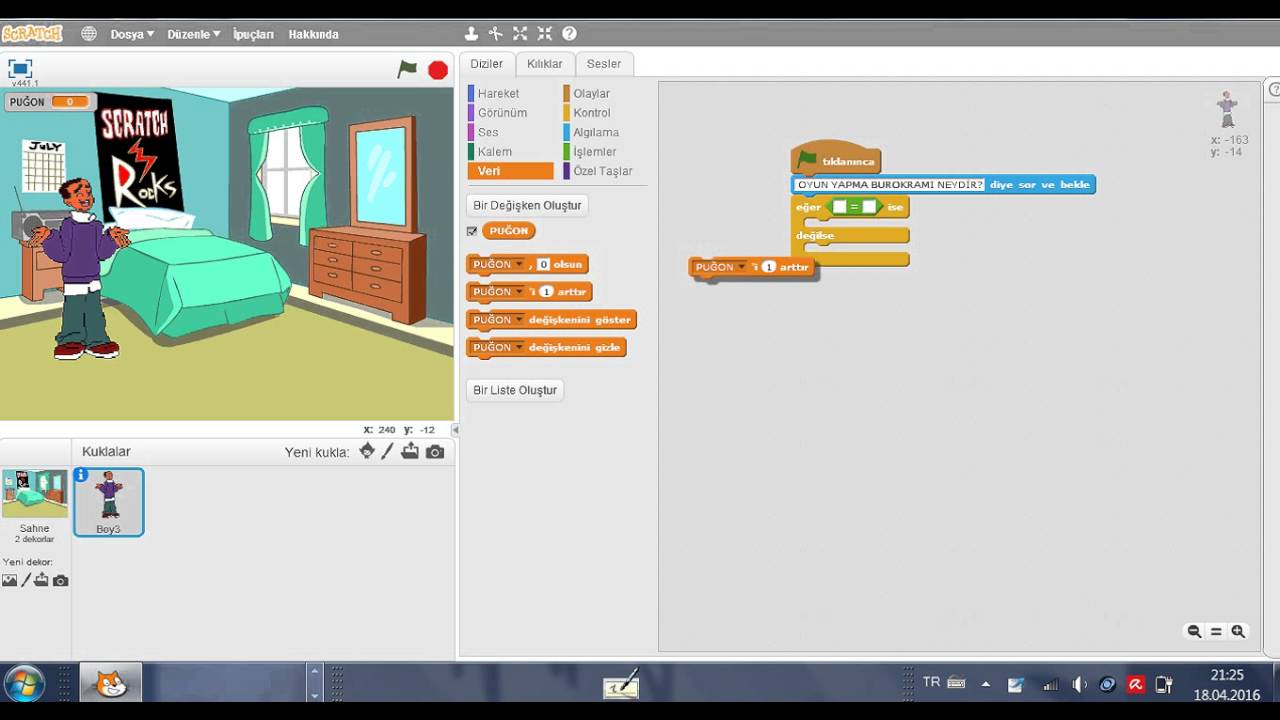1280x720 pixels.
Task: Click Scratch cat icon in taskbar
Action: (110, 684)
